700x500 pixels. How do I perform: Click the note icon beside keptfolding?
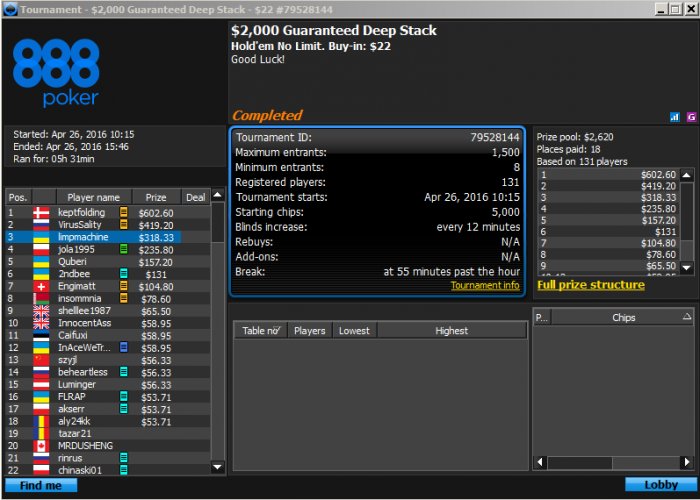pyautogui.click(x=124, y=213)
